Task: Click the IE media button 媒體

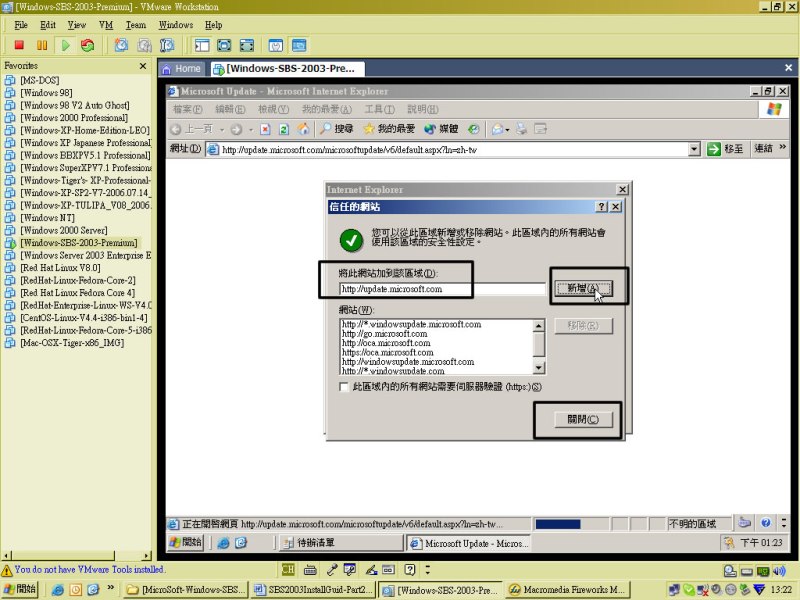Action: (441, 129)
